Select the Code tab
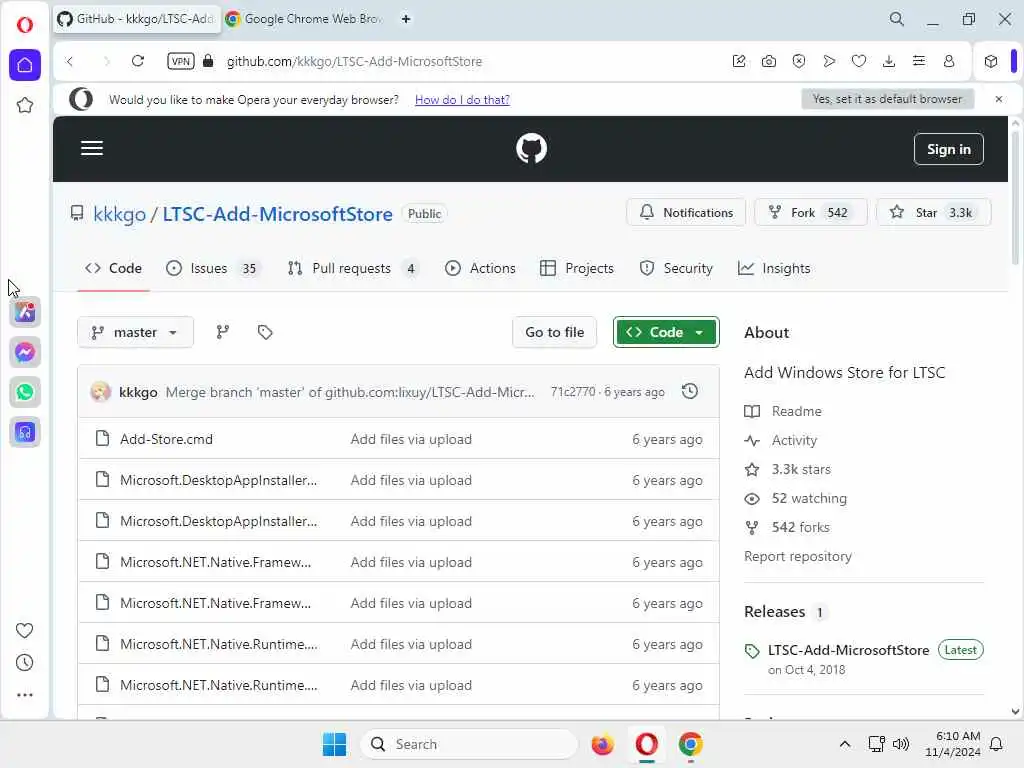The height and width of the screenshot is (768, 1024). [x=113, y=268]
